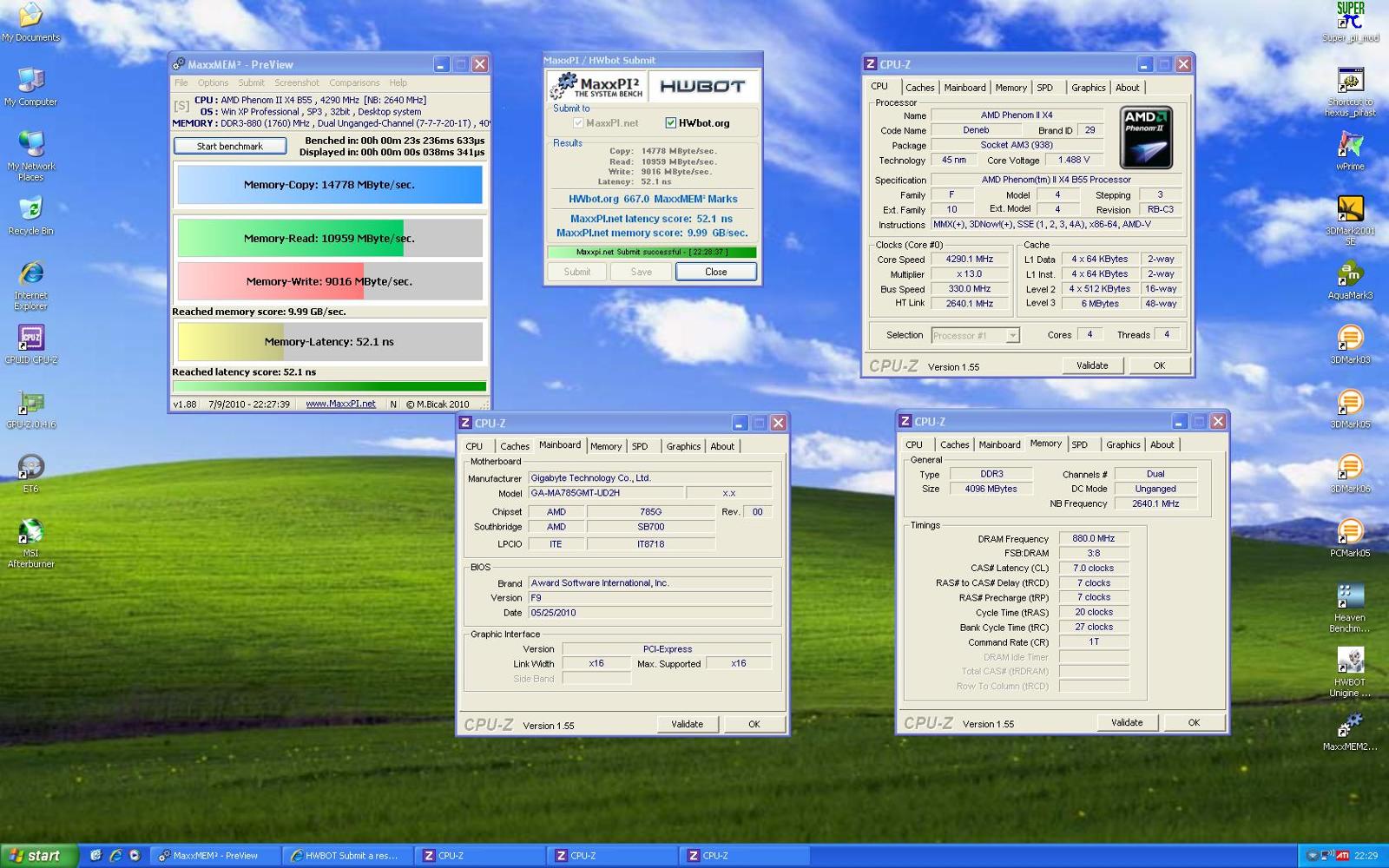Click Memory-Read result bar
Viewport: 1389px width, 868px height.
[330, 238]
